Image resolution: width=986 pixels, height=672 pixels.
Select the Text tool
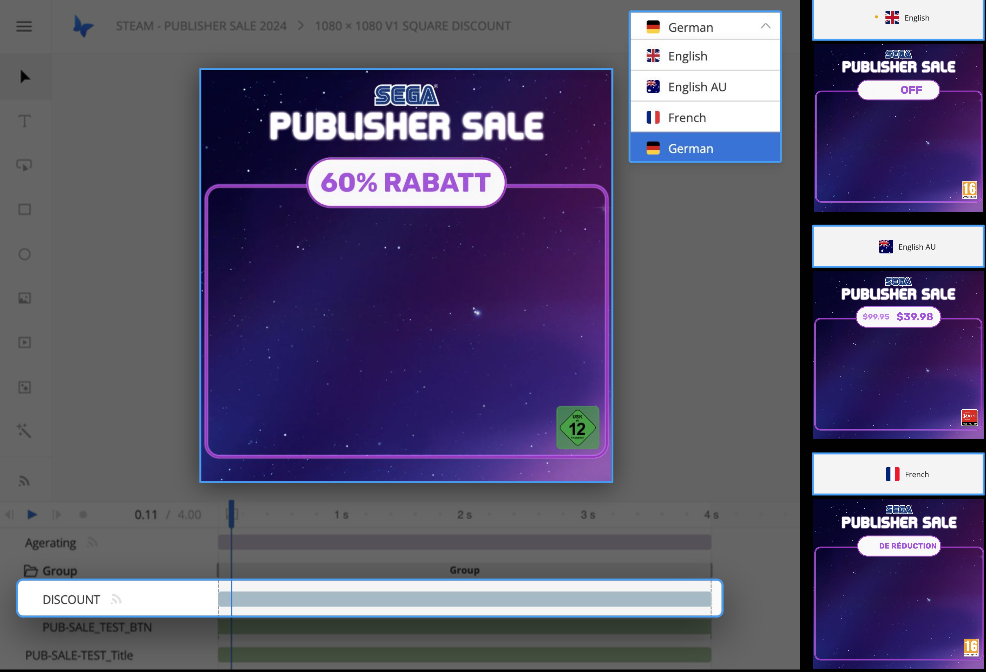click(x=25, y=121)
